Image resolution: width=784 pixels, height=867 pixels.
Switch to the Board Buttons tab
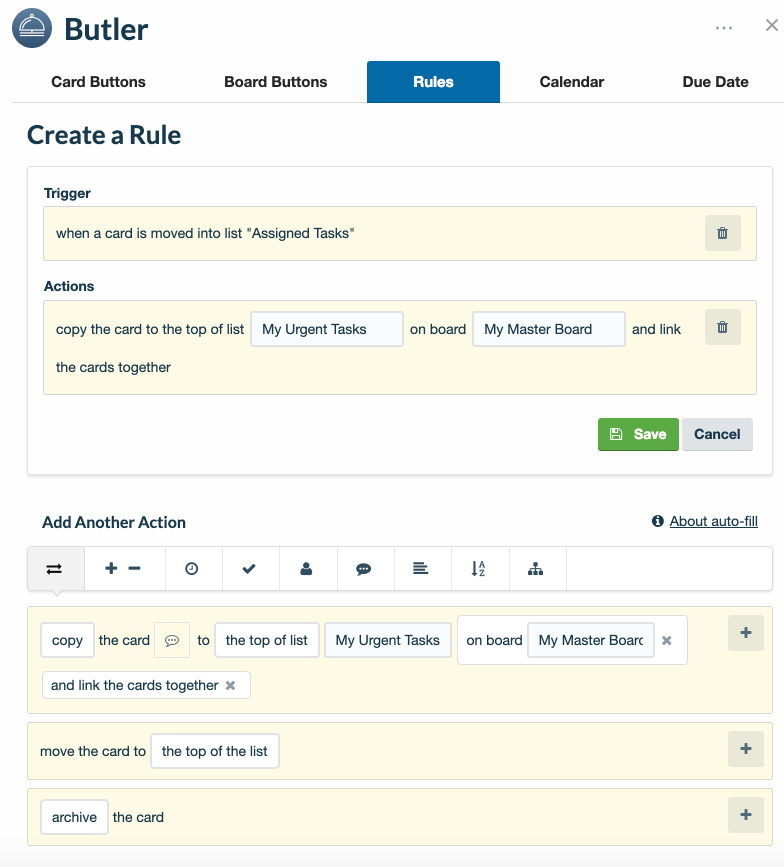275,82
